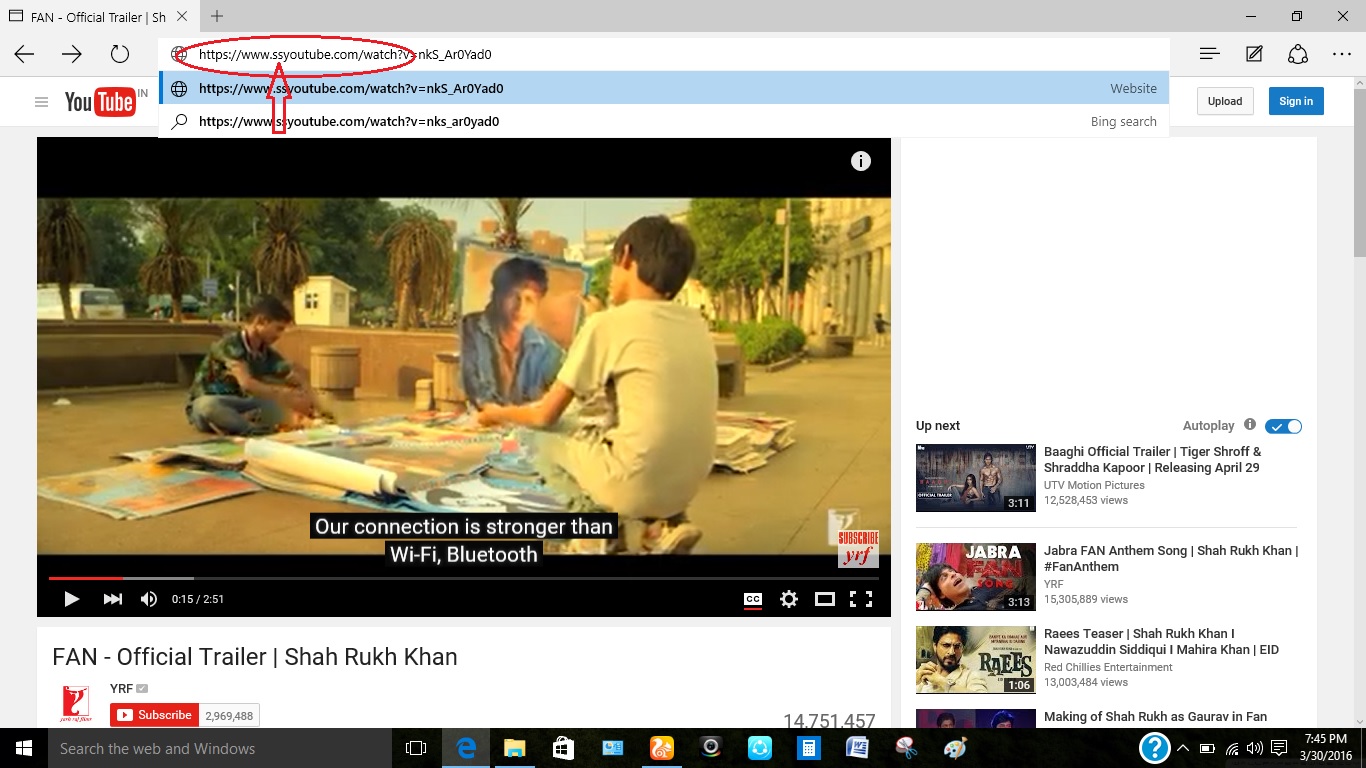This screenshot has width=1366, height=768.
Task: Open the Calculator taskbar icon
Action: pyautogui.click(x=808, y=748)
